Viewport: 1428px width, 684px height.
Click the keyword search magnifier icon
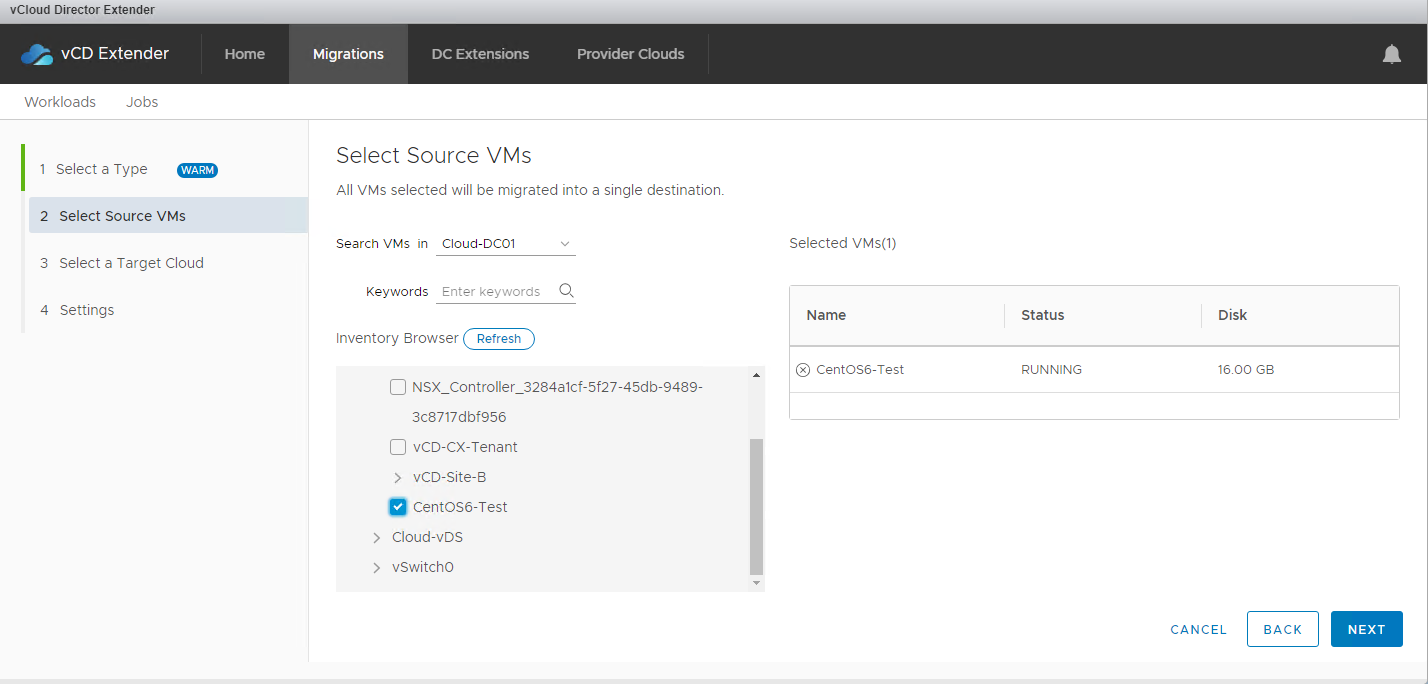click(566, 291)
